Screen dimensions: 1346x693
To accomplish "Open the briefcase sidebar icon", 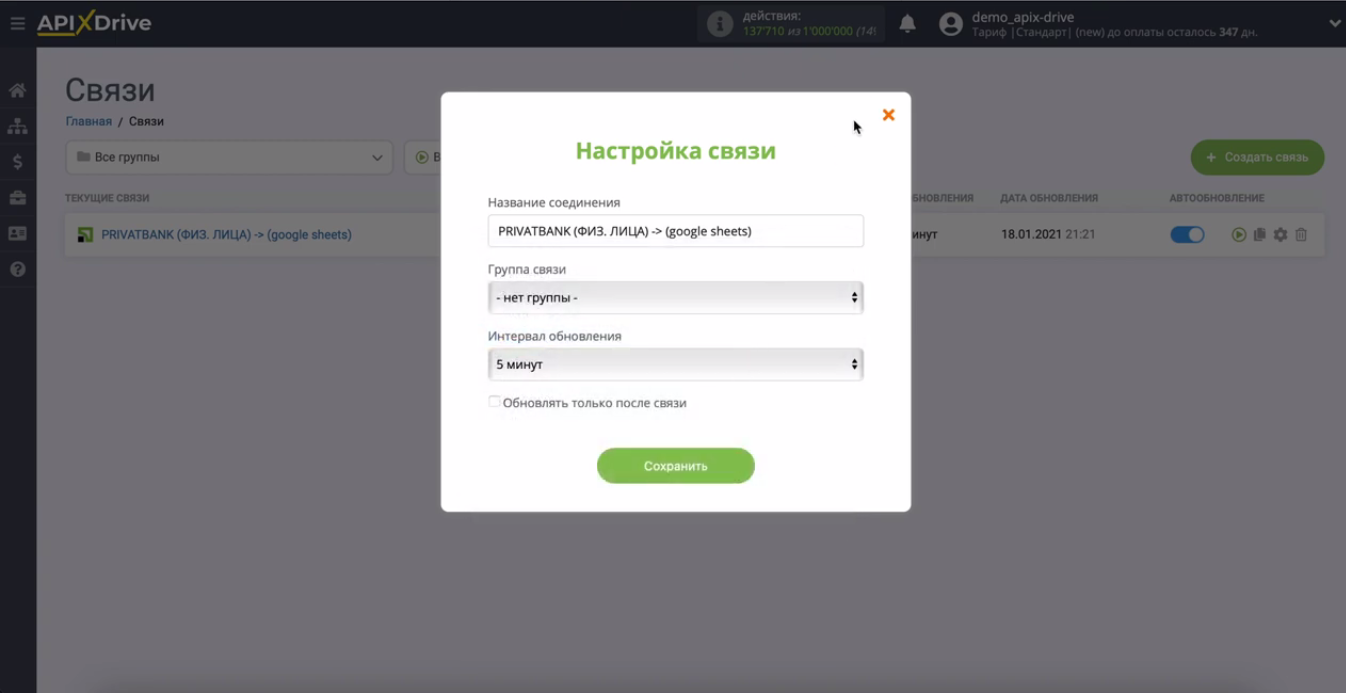I will pyautogui.click(x=17, y=198).
